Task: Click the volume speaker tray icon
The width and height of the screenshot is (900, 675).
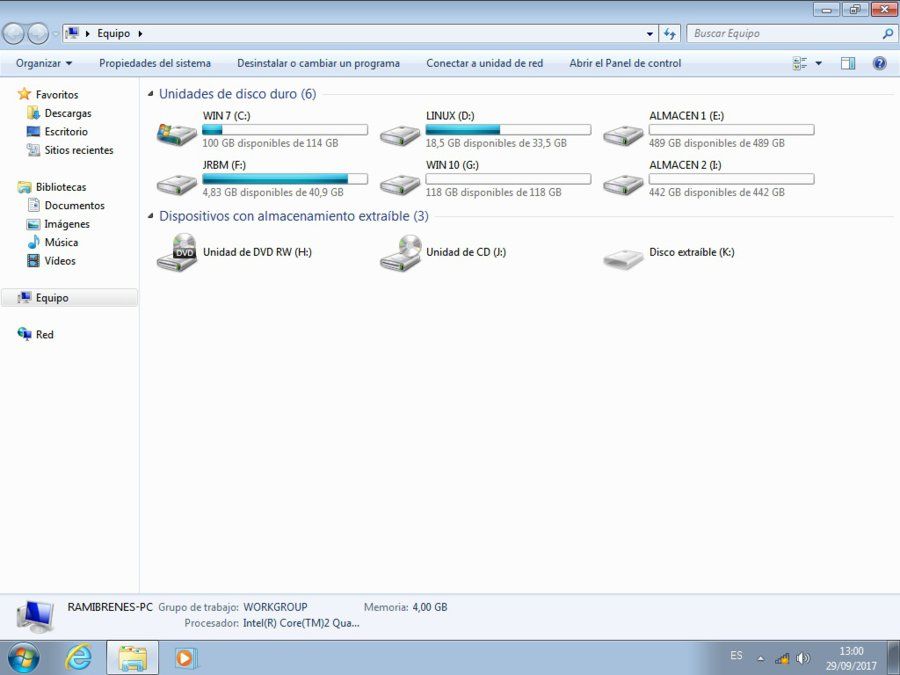Action: (x=803, y=658)
